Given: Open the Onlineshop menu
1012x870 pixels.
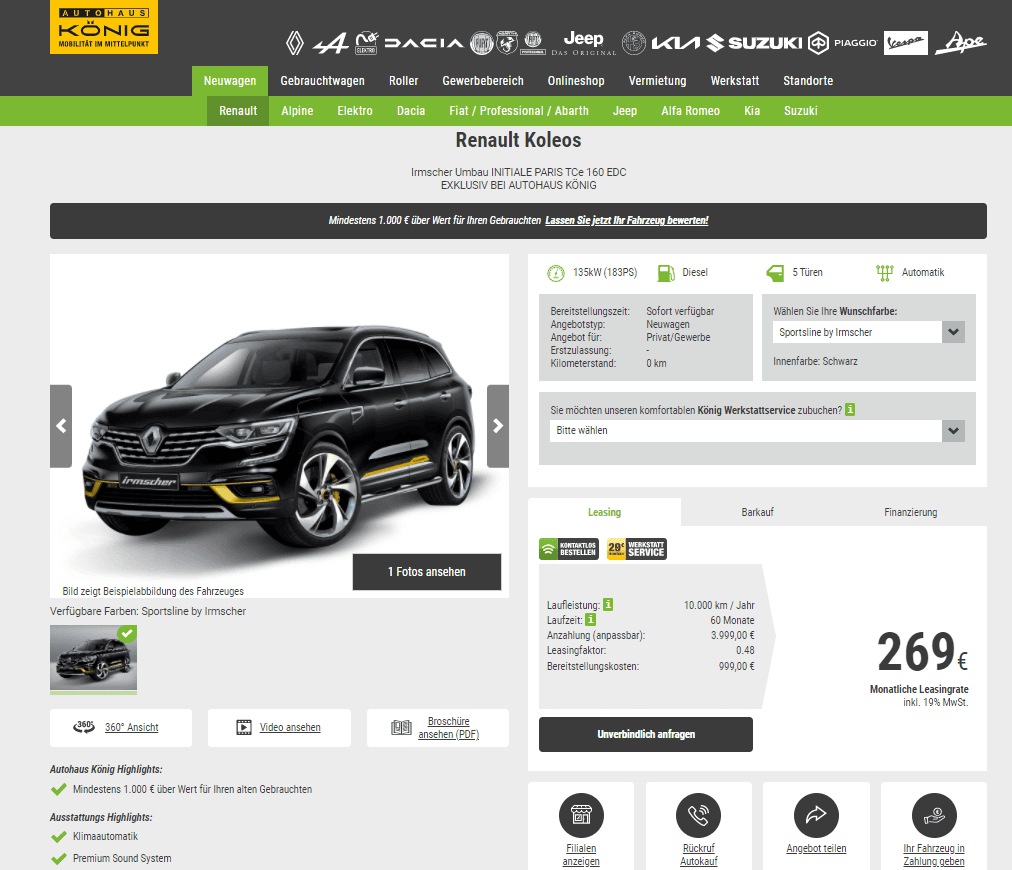Looking at the screenshot, I should pyautogui.click(x=576, y=81).
